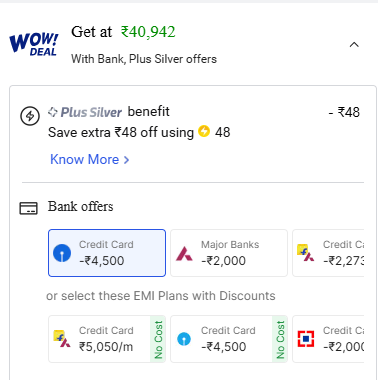Click the ₹40,942 deal price
378x380 pixels.
click(x=148, y=32)
